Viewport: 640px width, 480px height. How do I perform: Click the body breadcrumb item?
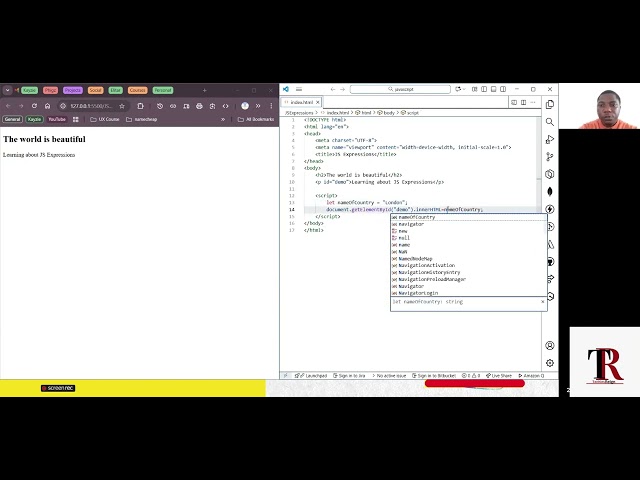(386, 113)
